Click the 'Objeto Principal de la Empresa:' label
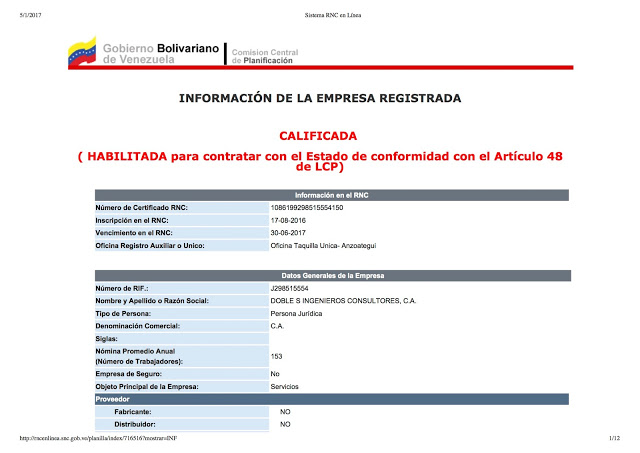Viewport: 640px width, 453px height. click(147, 386)
